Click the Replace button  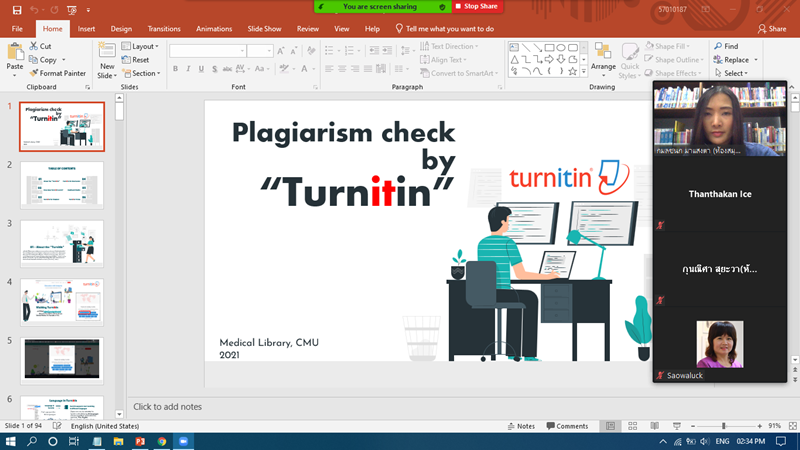[736, 60]
